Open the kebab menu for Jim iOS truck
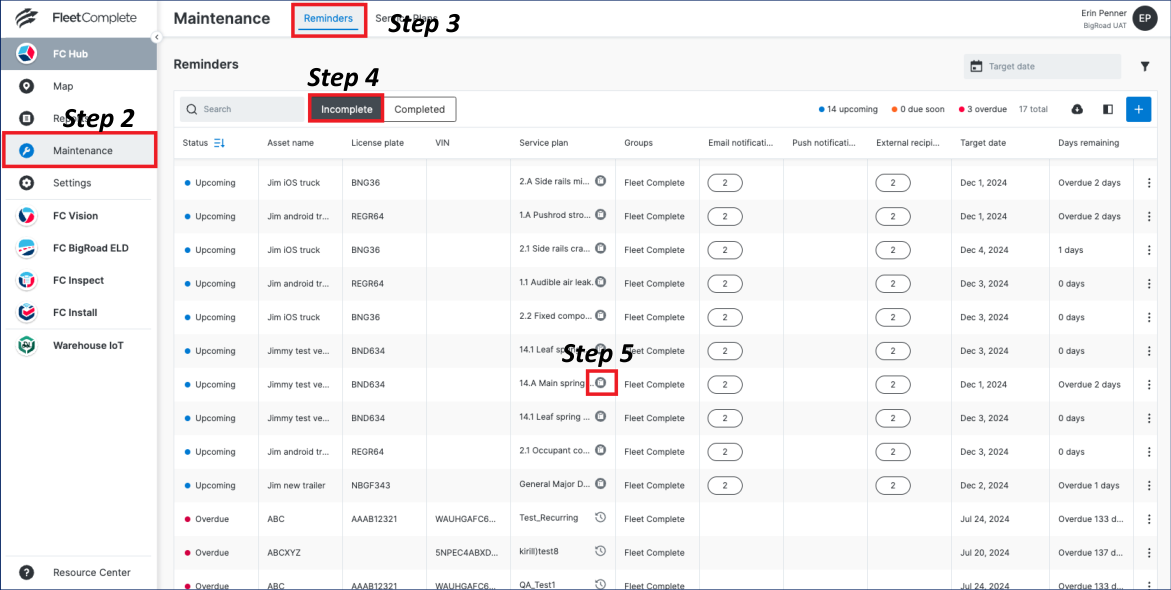 1148,182
